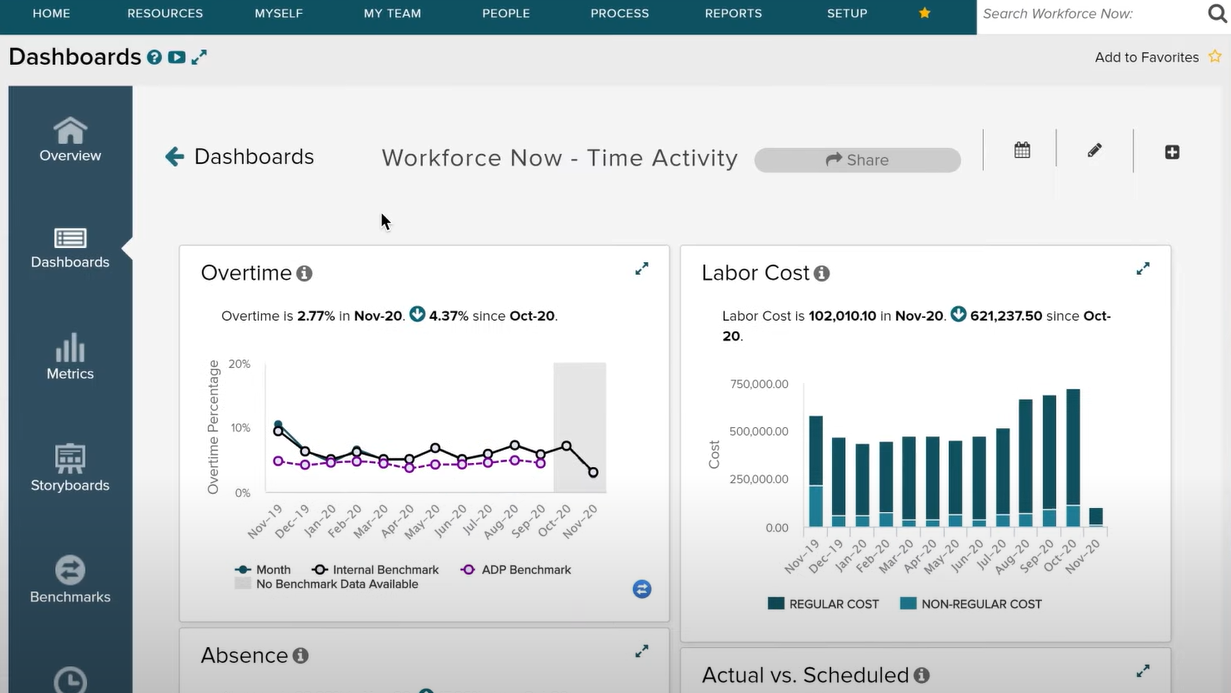Expand the Absence panel
The width and height of the screenshot is (1231, 693).
click(641, 650)
